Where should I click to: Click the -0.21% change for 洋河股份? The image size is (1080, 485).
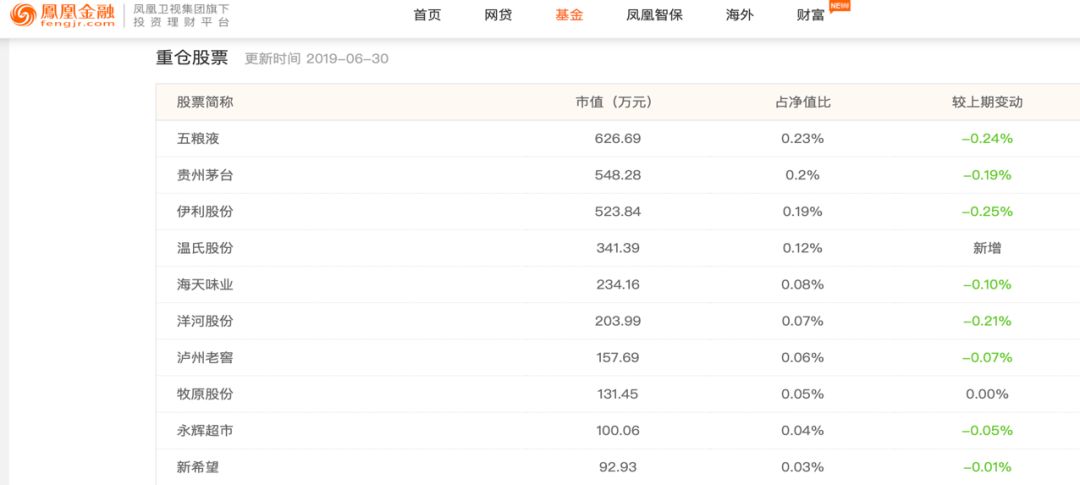(x=987, y=321)
